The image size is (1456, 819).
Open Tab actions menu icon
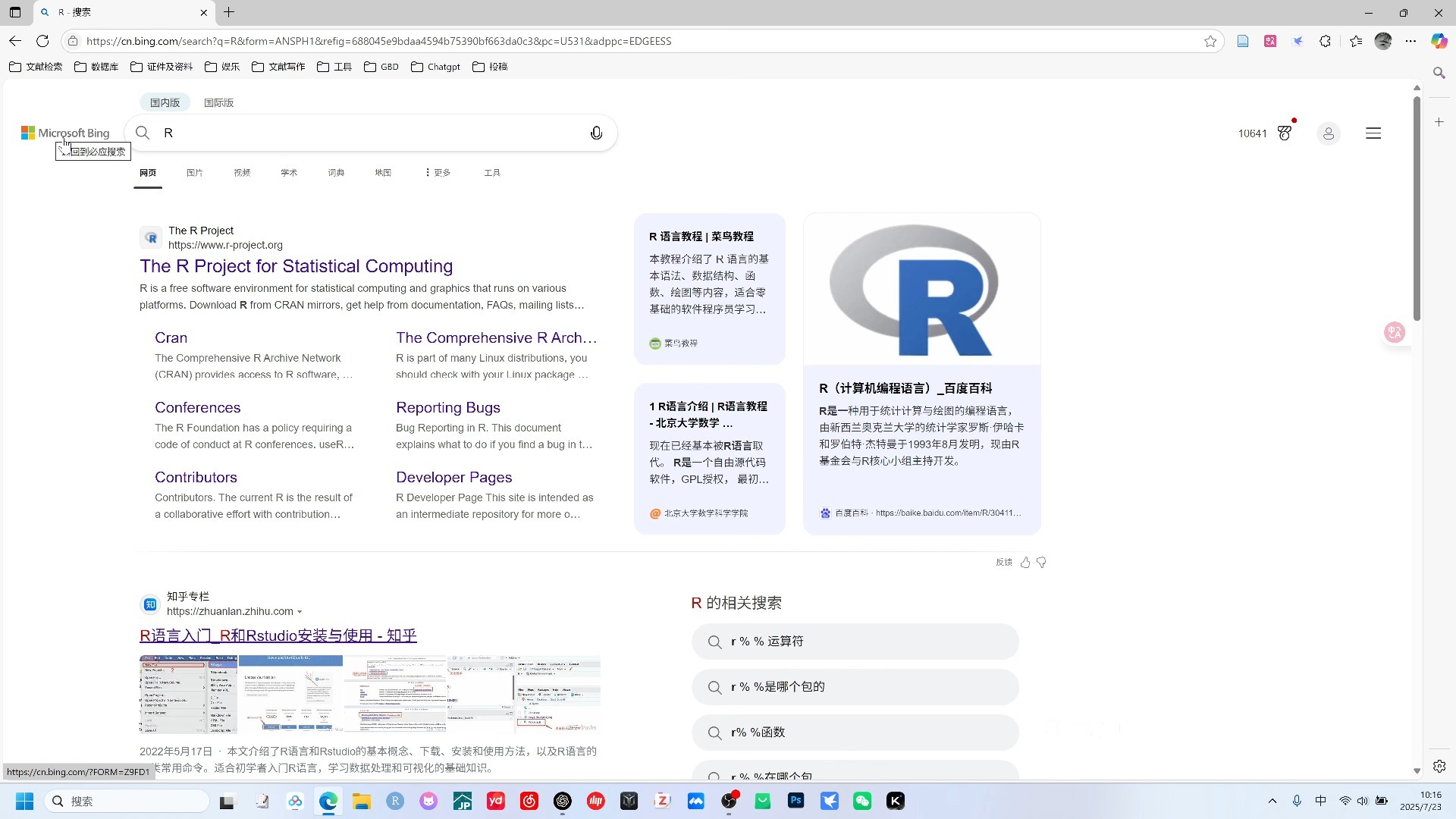15,12
